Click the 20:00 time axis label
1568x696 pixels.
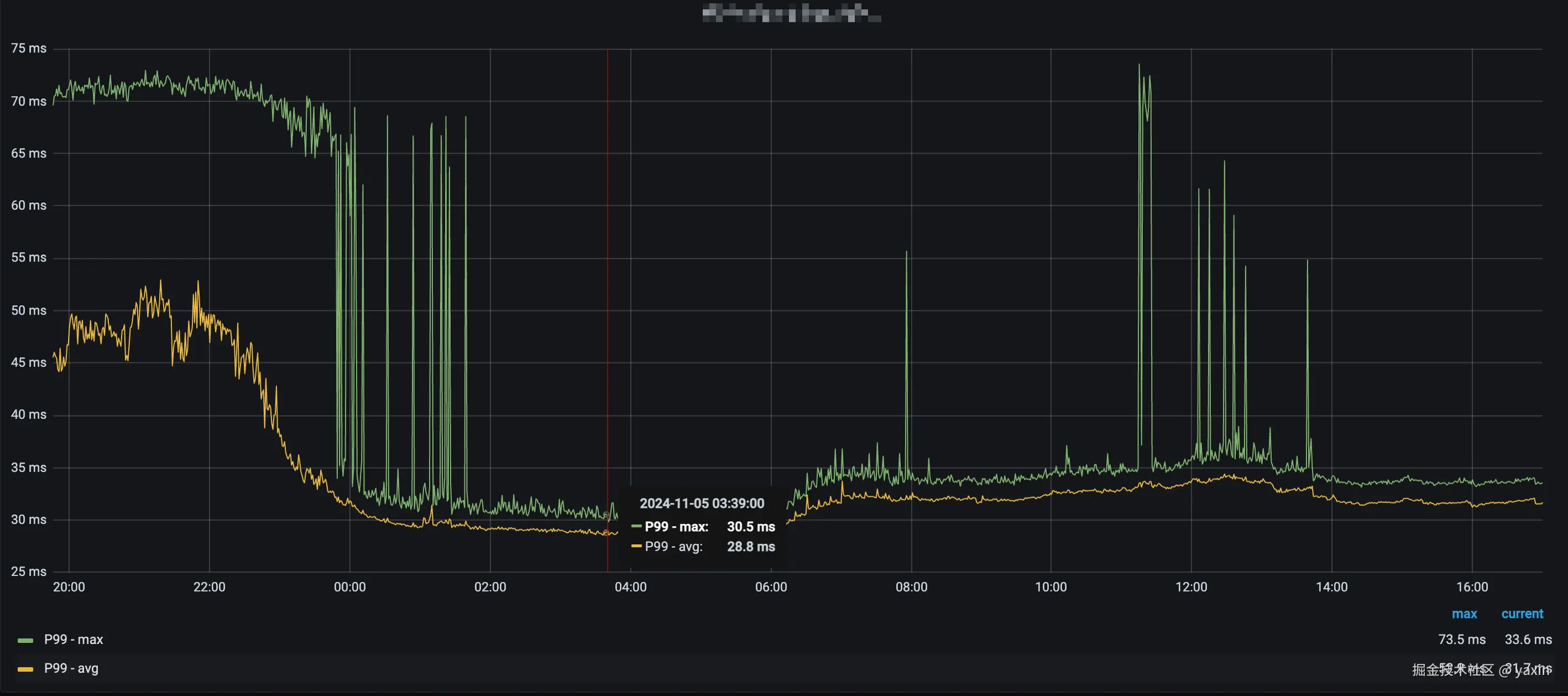[69, 587]
